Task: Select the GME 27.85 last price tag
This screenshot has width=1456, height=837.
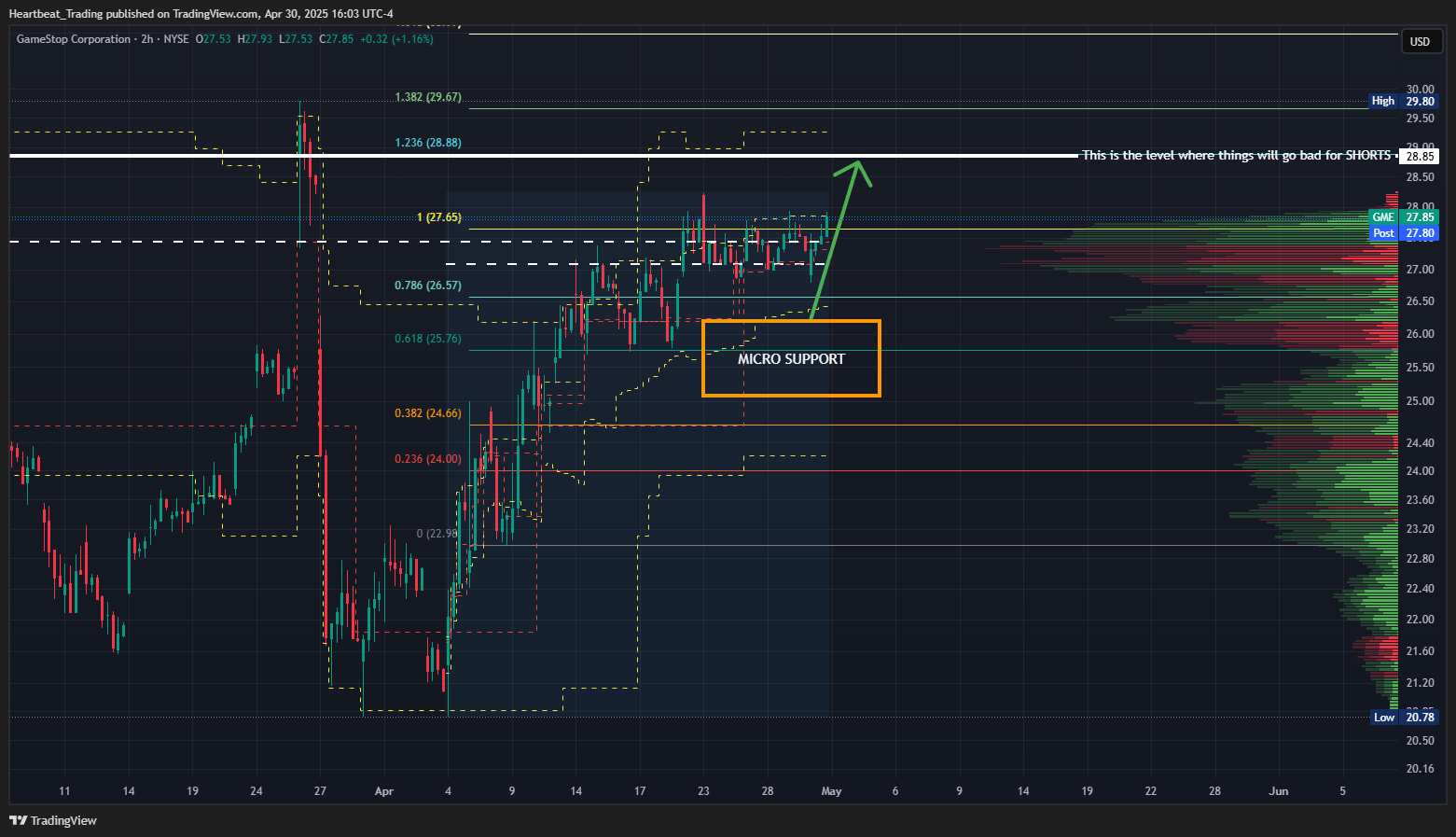Action: [x=1404, y=217]
